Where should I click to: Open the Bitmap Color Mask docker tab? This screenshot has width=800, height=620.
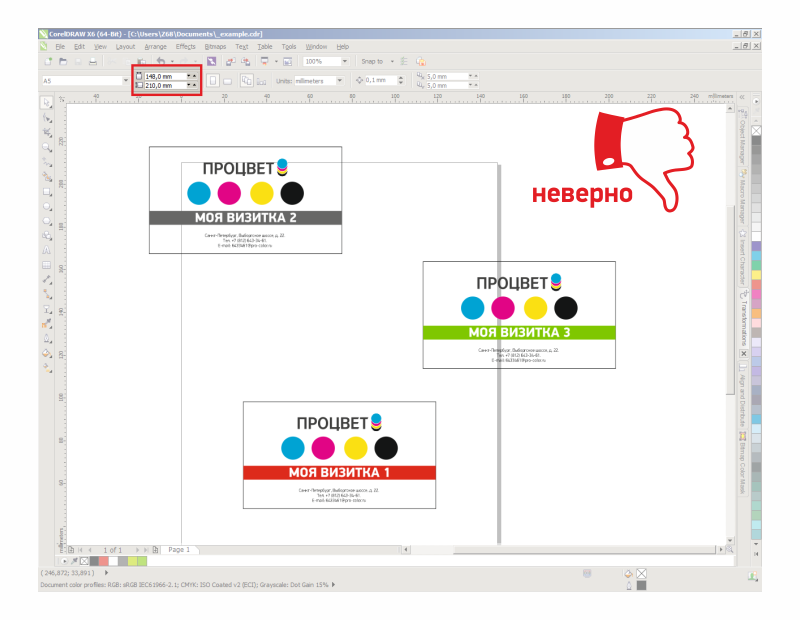(743, 464)
